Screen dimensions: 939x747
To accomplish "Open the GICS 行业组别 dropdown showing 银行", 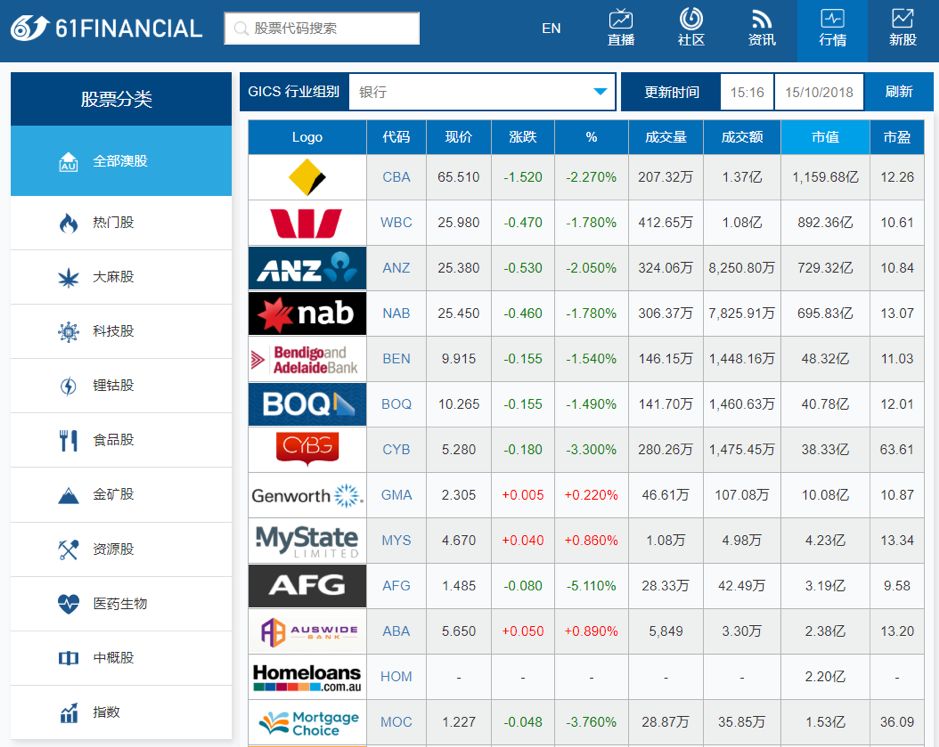I will pos(481,92).
